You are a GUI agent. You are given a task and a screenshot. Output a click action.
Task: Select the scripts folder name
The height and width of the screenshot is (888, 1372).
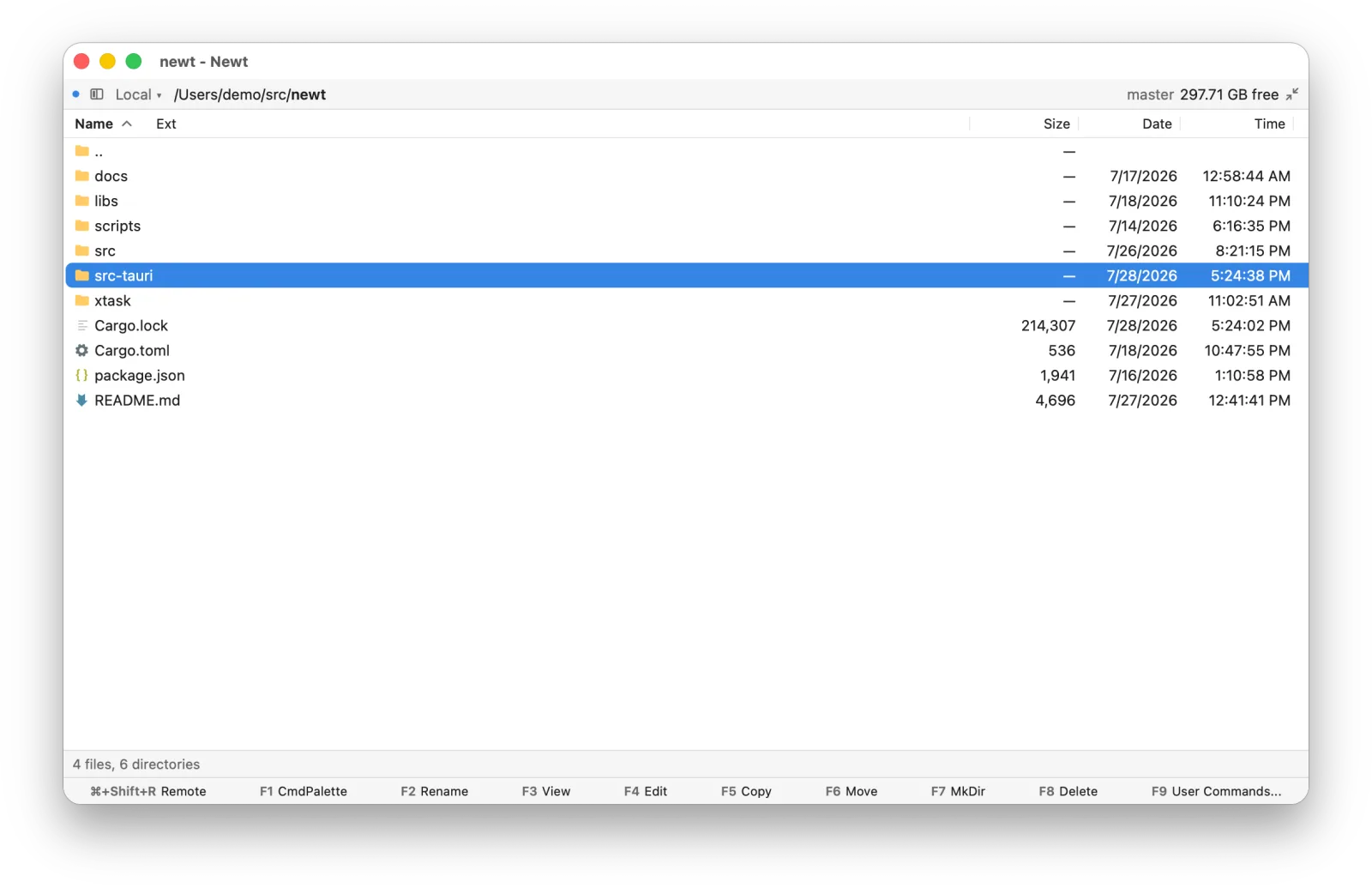point(117,226)
